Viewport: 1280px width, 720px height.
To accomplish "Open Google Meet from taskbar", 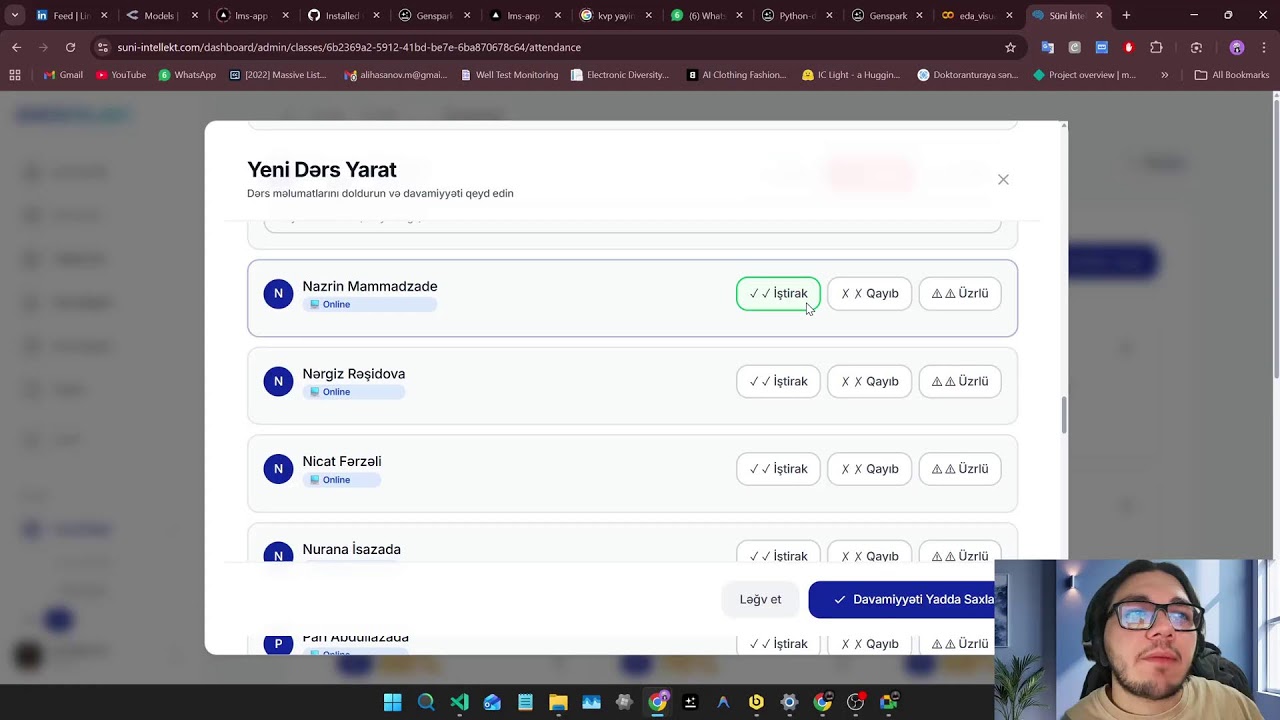I will (888, 702).
